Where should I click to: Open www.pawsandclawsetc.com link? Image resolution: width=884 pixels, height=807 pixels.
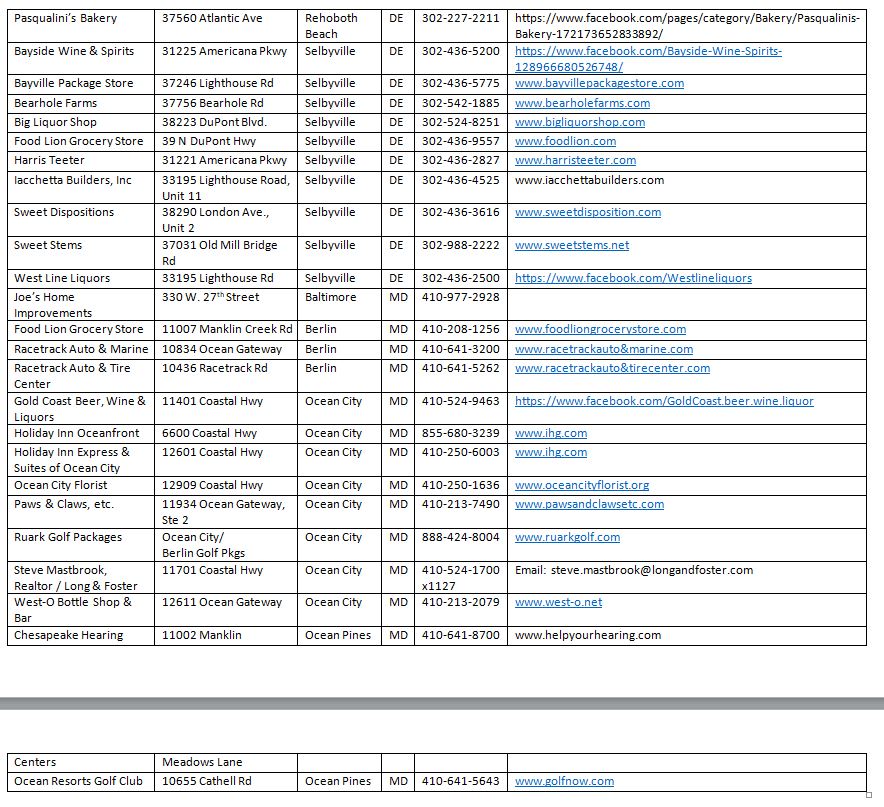click(589, 505)
